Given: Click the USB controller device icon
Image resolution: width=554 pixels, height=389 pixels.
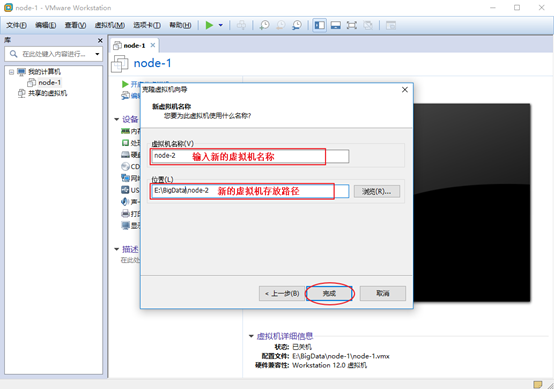Looking at the screenshot, I should 125,190.
